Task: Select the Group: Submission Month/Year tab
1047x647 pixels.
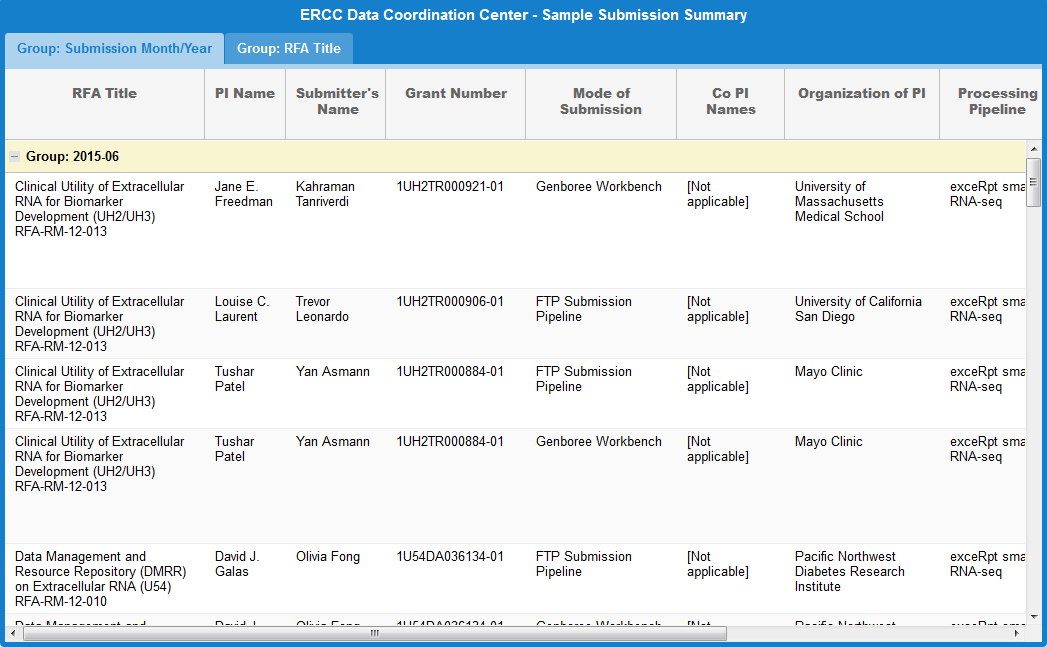Action: point(114,48)
